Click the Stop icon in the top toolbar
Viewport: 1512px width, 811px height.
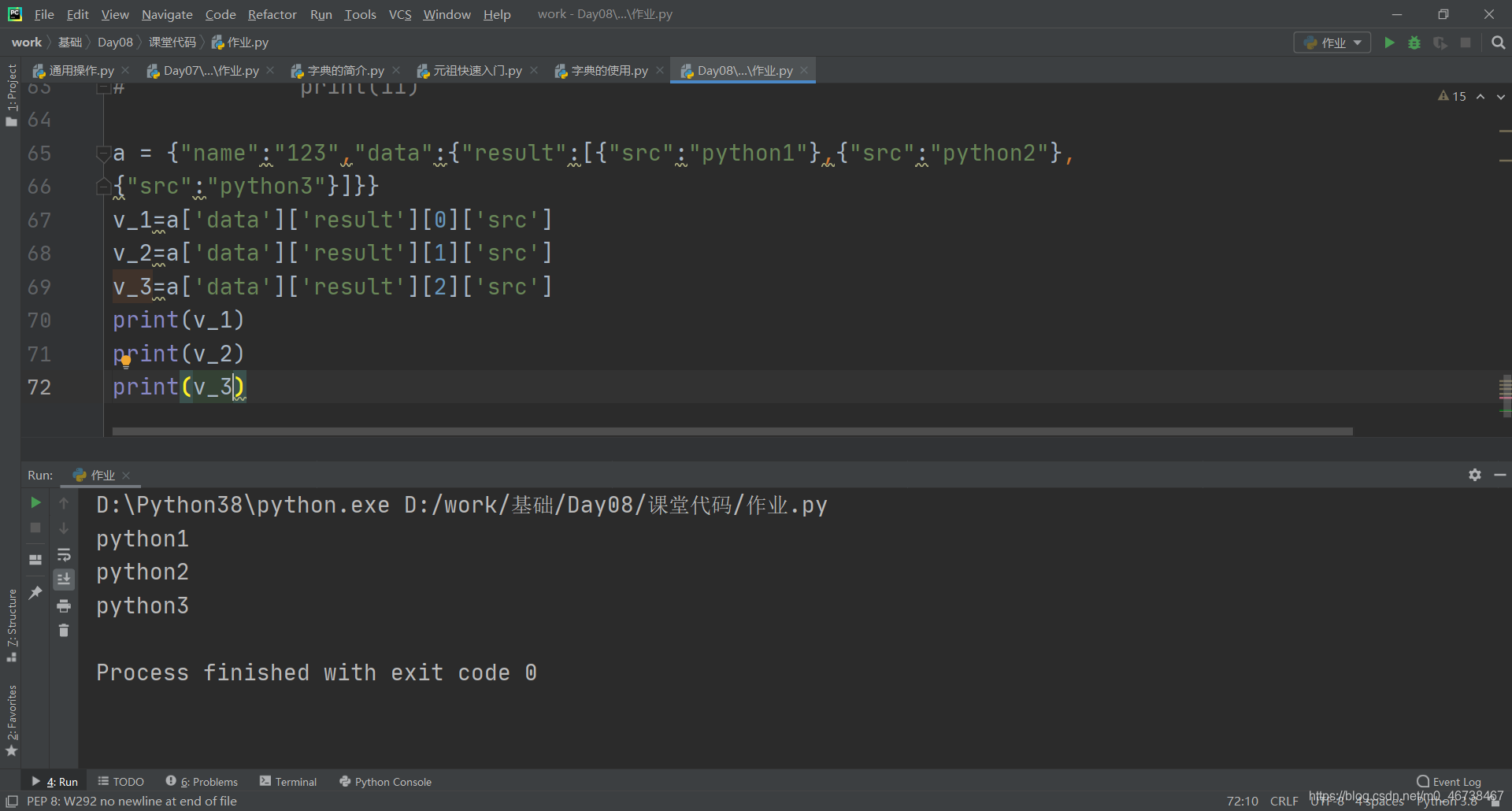pos(1466,43)
